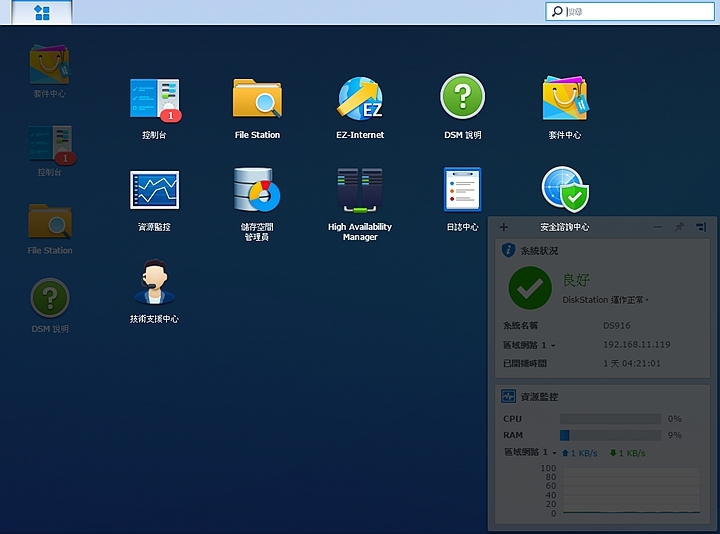Add a widget with the plus button

coord(504,227)
